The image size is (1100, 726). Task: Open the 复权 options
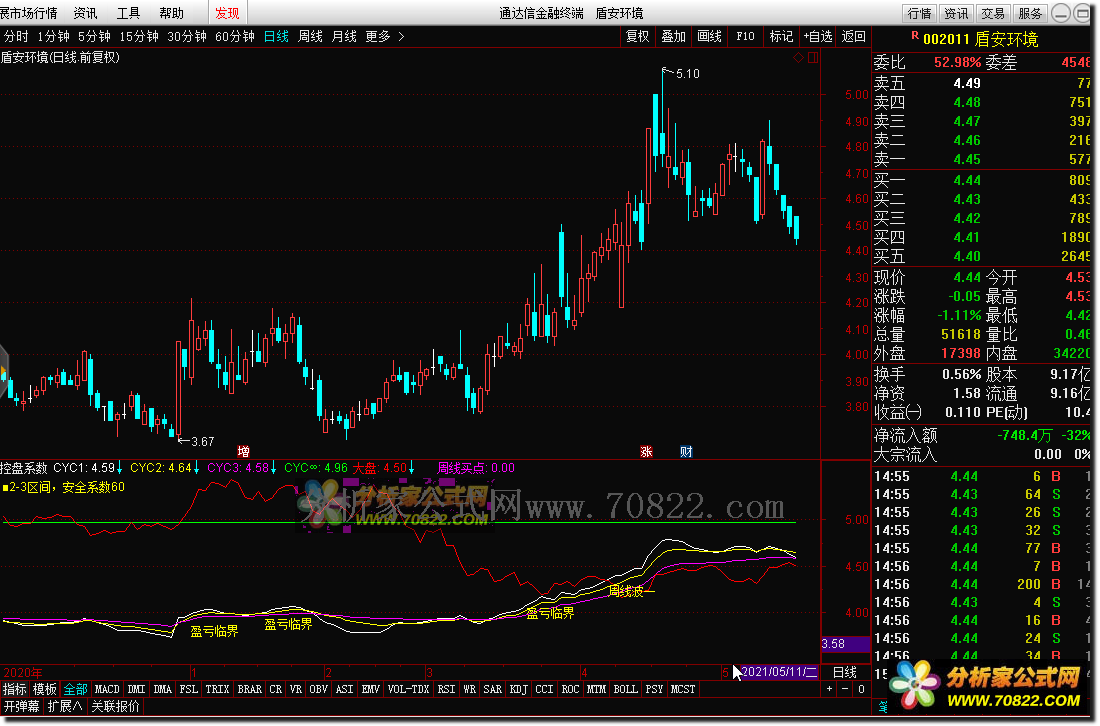[637, 36]
